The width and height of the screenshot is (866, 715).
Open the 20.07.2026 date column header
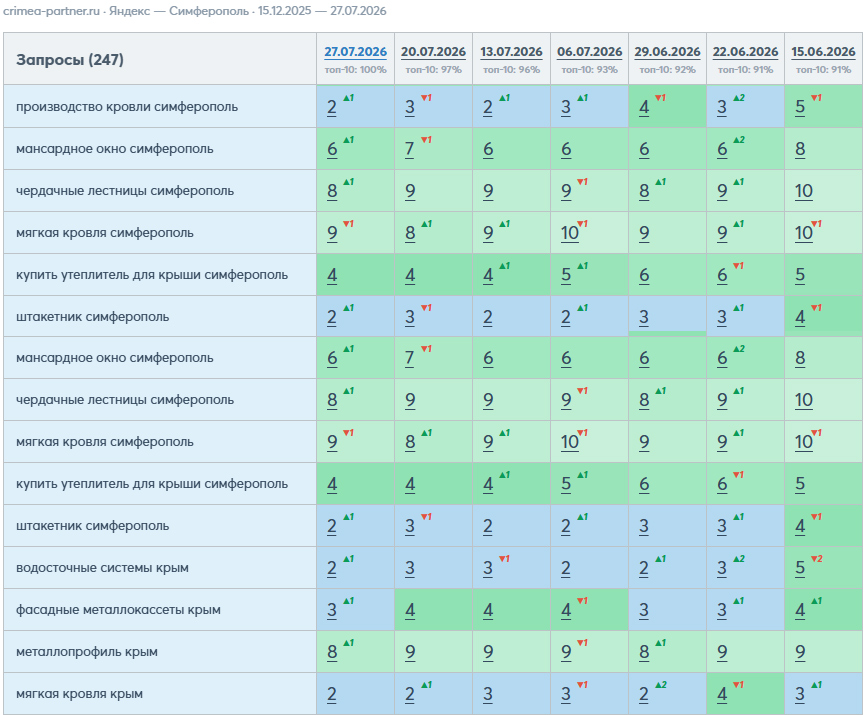click(433, 52)
